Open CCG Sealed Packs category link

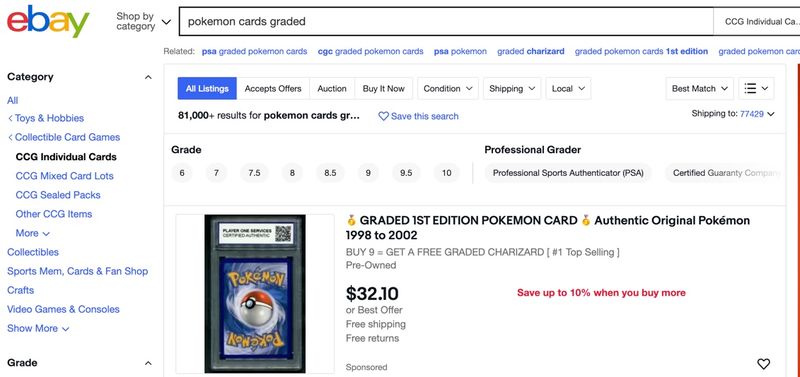point(58,195)
